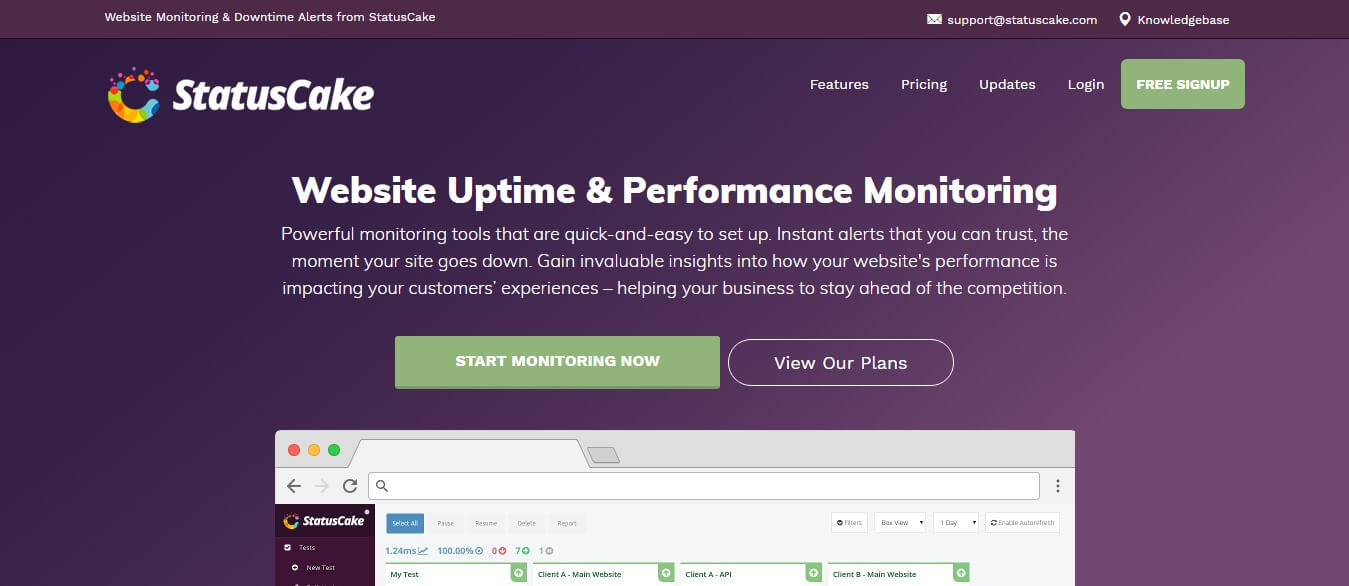
Task: Click the back arrow in the mock browser
Action: 293,486
